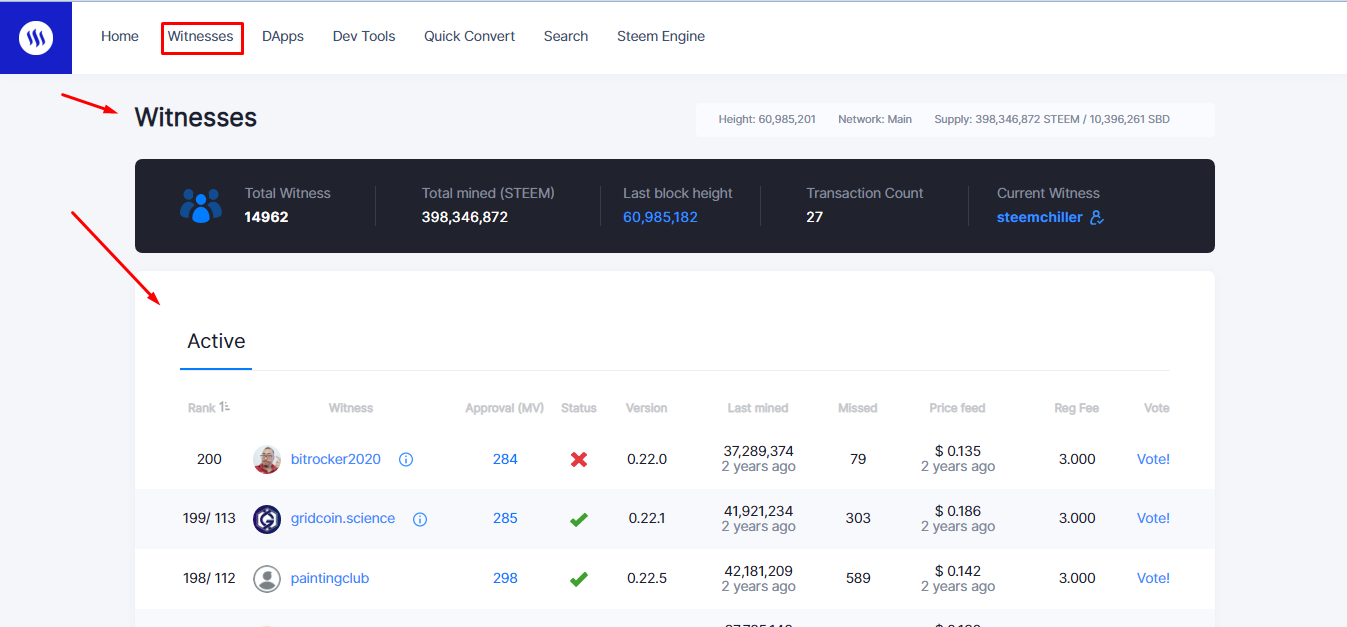Click price feed value $ 0.186
Viewport: 1347px width, 627px height.
coord(958,511)
